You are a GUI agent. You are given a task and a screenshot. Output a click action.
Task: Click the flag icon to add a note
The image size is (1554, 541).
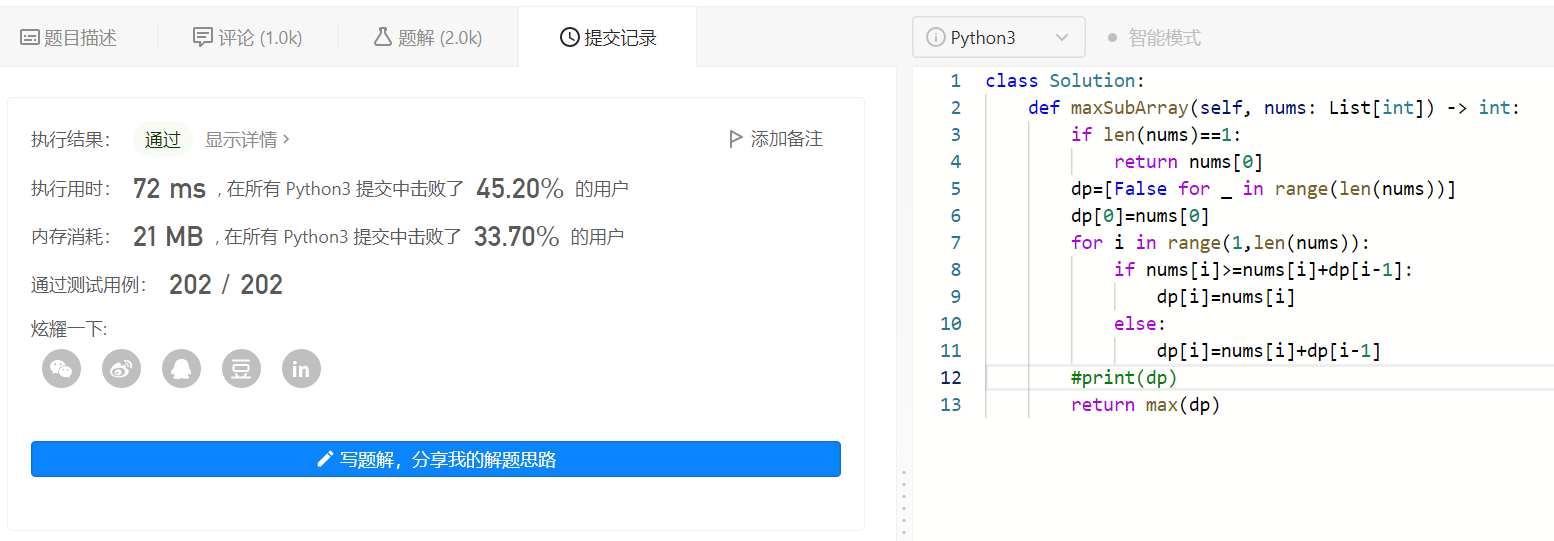tap(736, 139)
